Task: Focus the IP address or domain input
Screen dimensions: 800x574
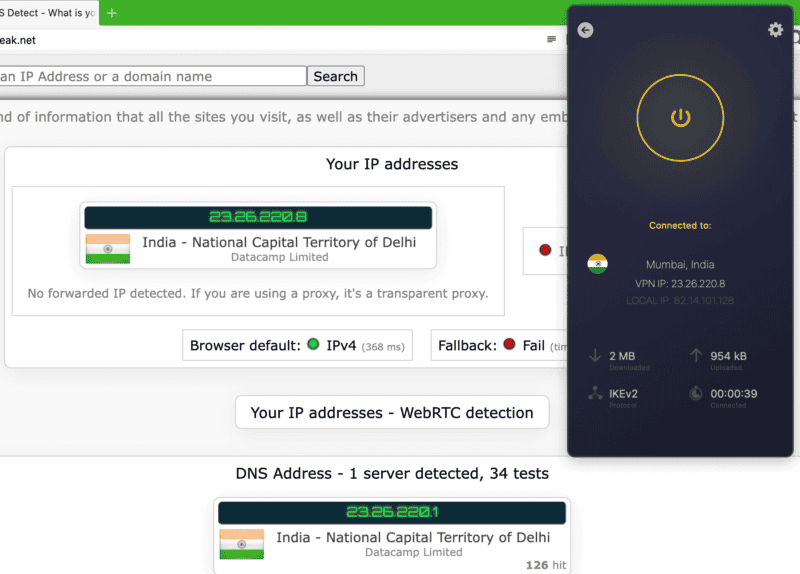Action: coord(153,76)
